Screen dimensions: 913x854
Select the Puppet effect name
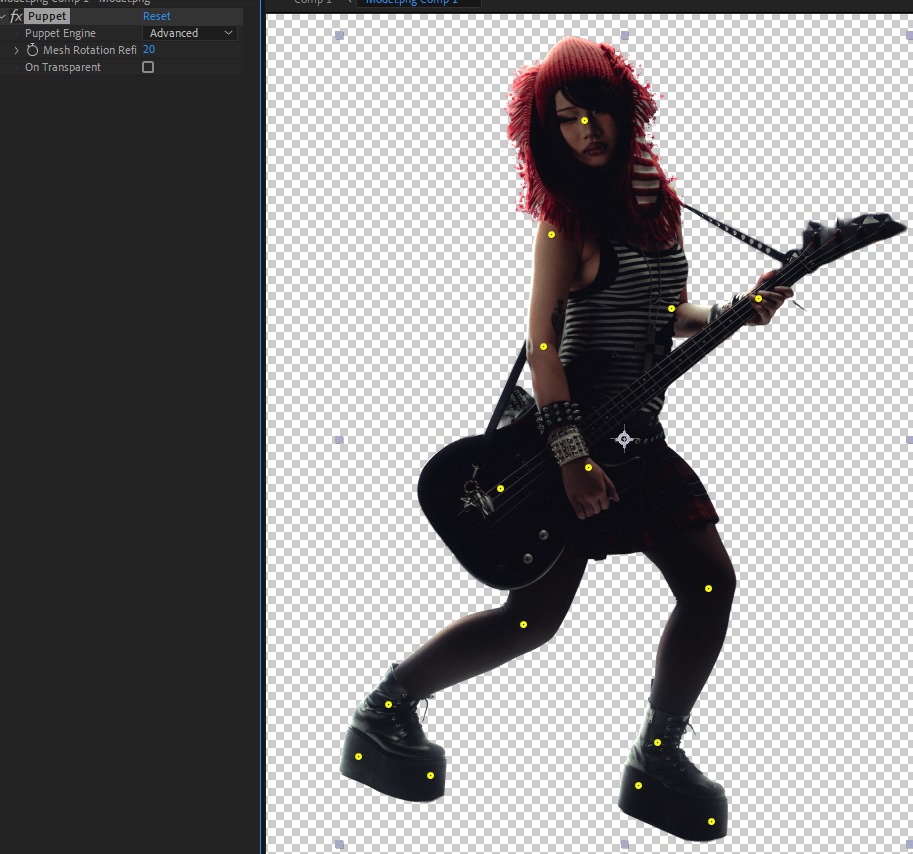(x=47, y=16)
